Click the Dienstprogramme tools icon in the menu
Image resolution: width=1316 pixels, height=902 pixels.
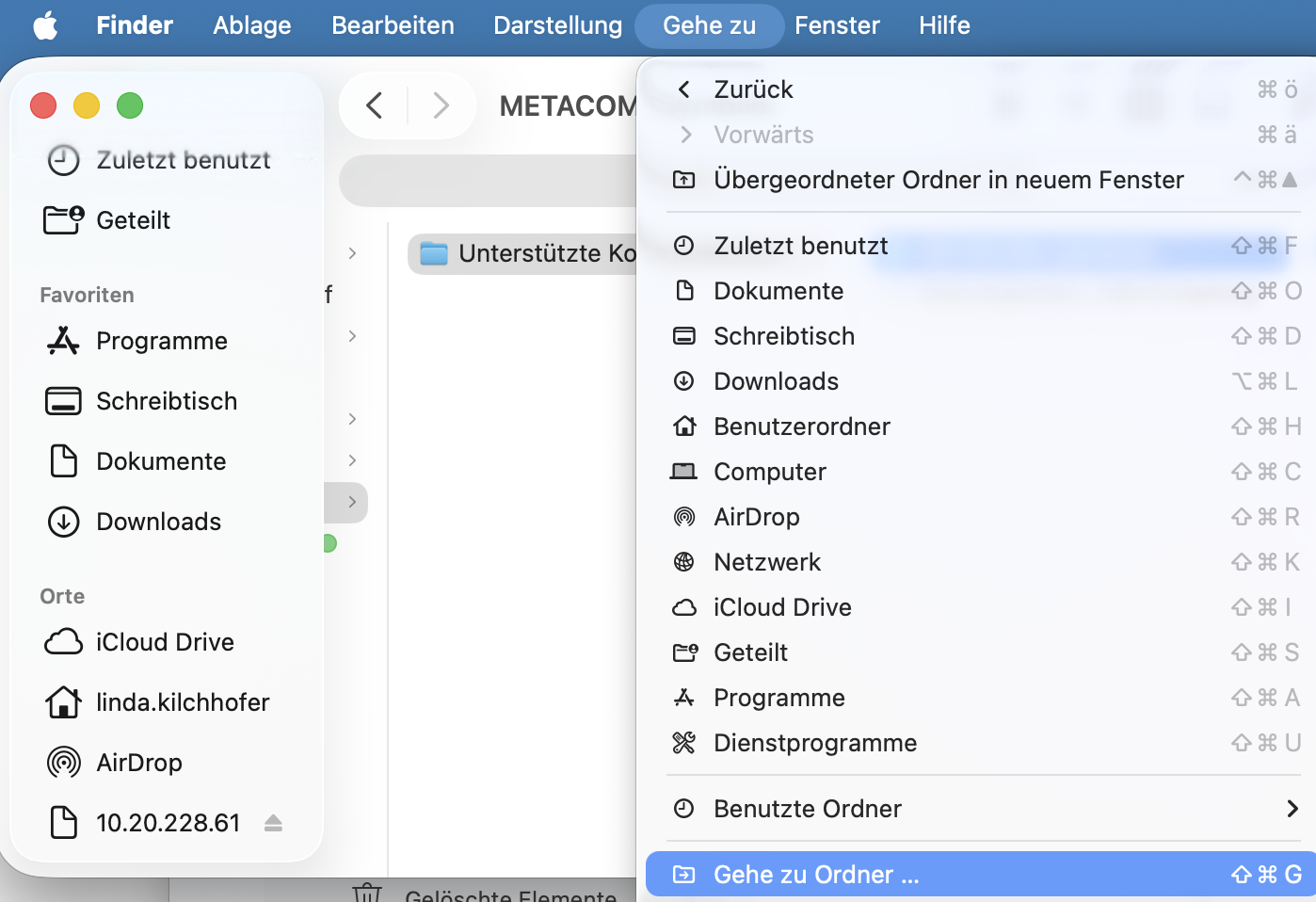coord(684,743)
